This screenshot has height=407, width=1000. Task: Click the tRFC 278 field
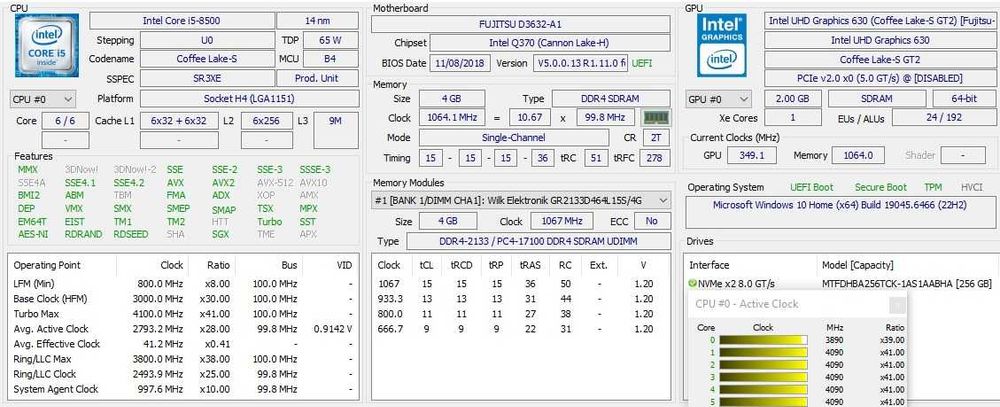coord(654,158)
